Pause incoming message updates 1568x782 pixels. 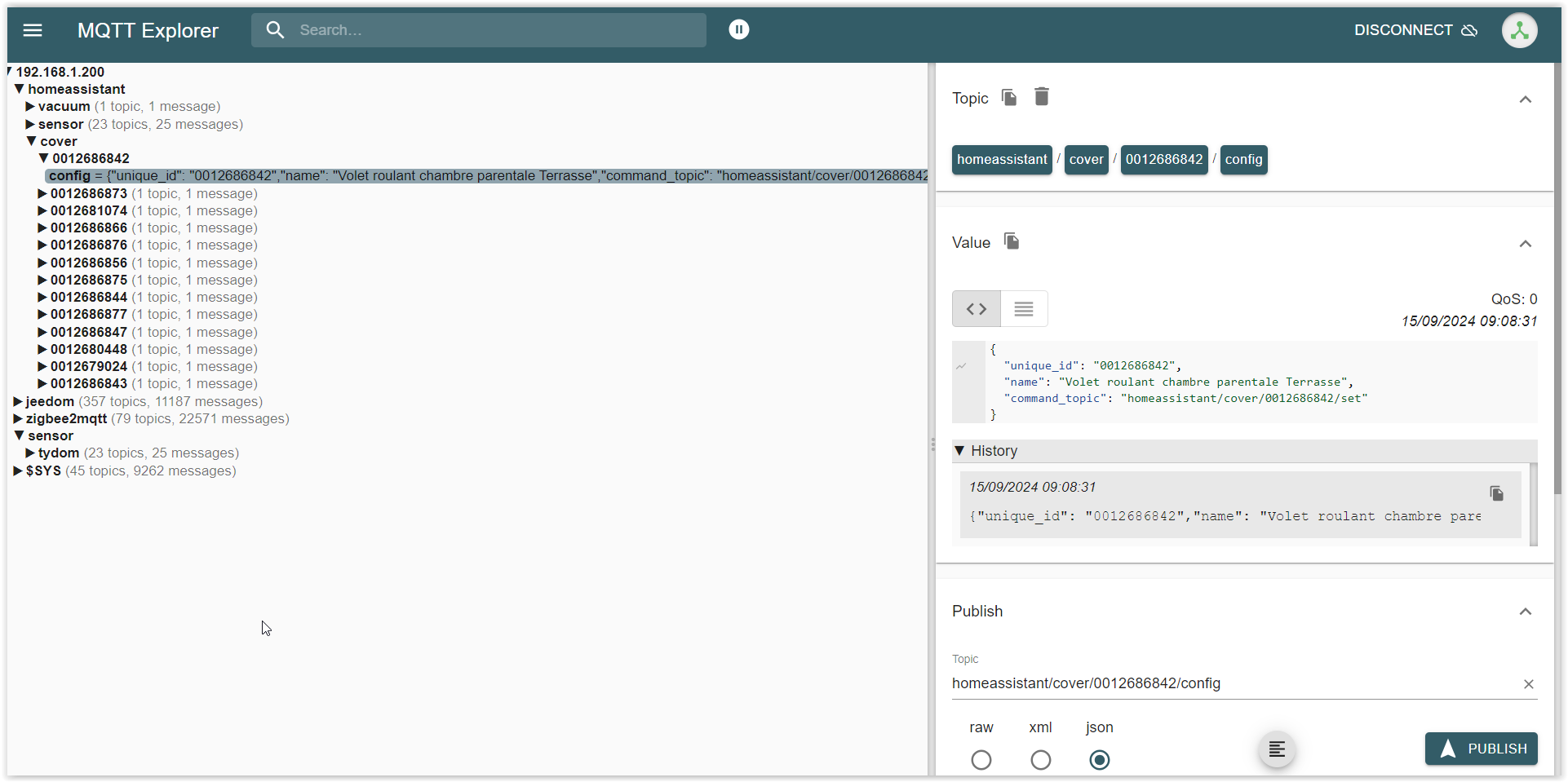[738, 30]
